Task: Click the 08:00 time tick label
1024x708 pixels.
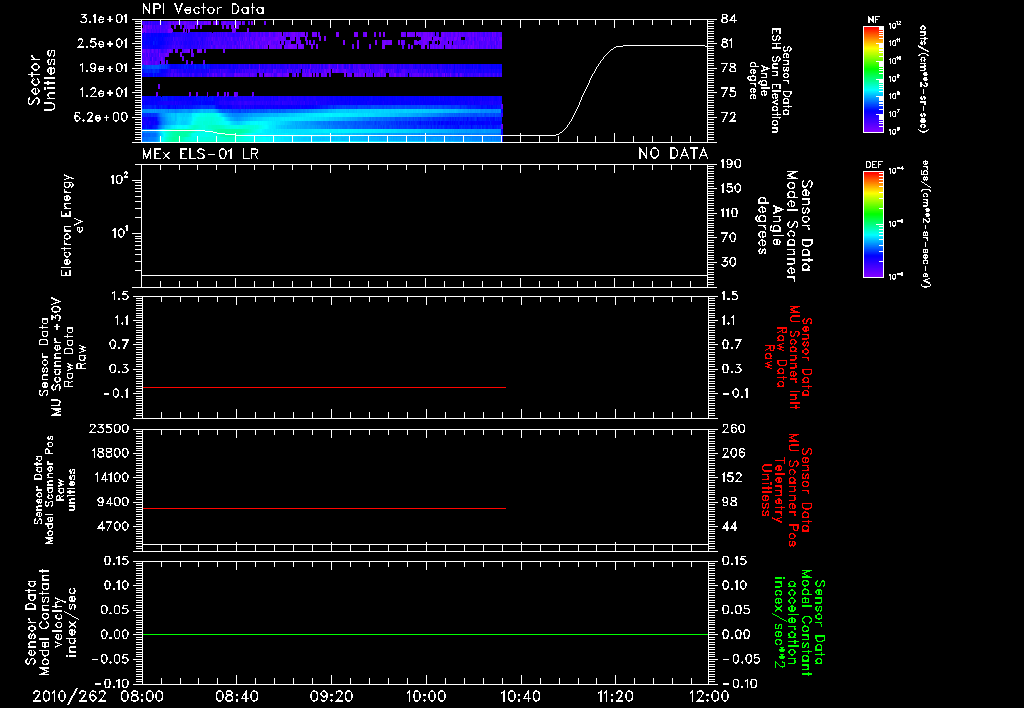Action: coord(142,696)
